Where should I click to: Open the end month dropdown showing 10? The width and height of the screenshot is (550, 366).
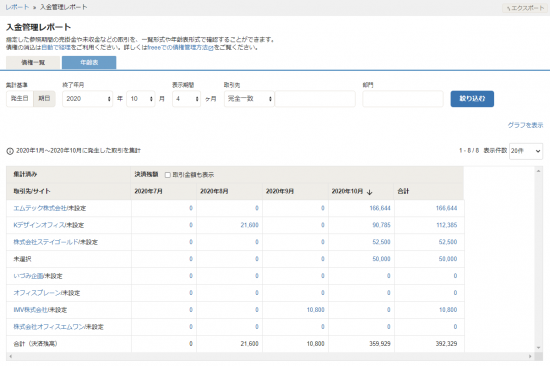[x=141, y=99]
